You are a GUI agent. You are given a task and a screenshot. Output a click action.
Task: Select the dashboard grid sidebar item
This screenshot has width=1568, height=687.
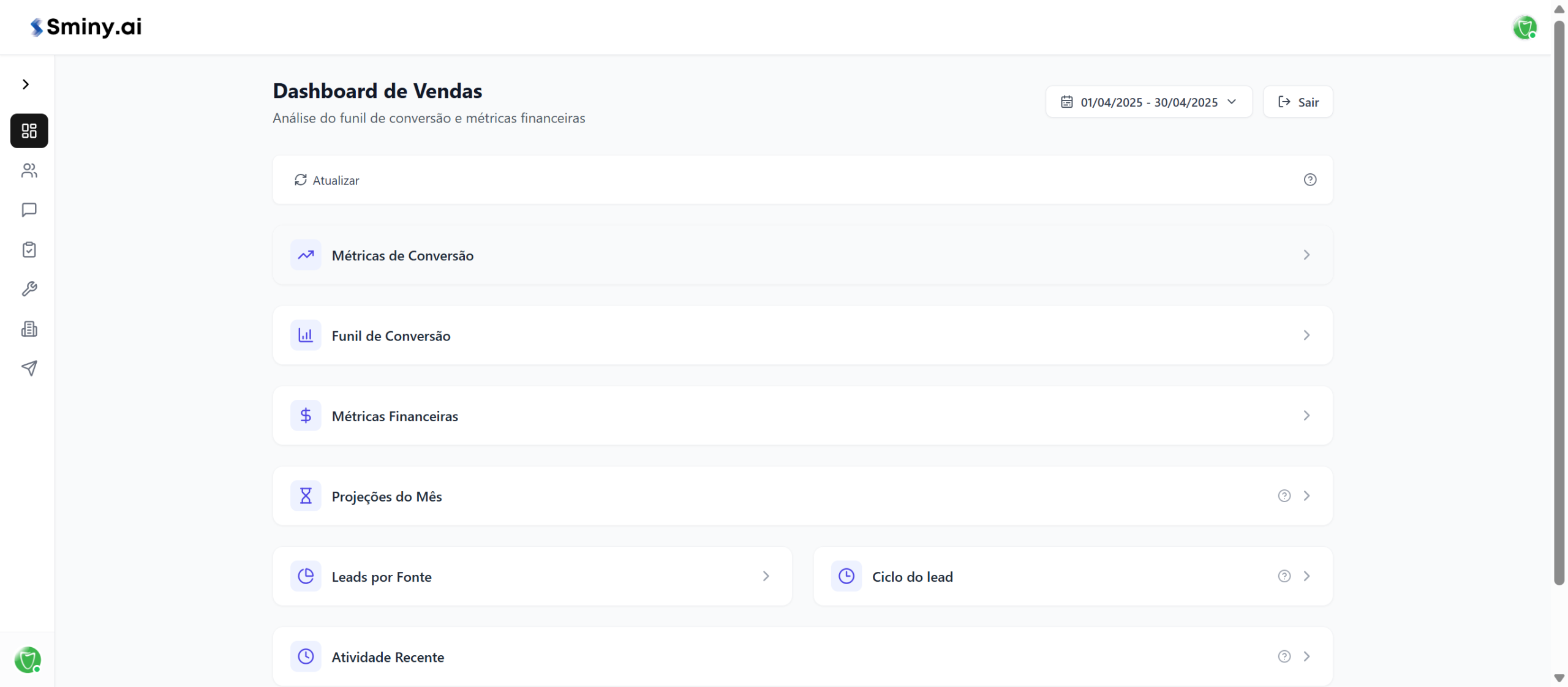coord(29,130)
